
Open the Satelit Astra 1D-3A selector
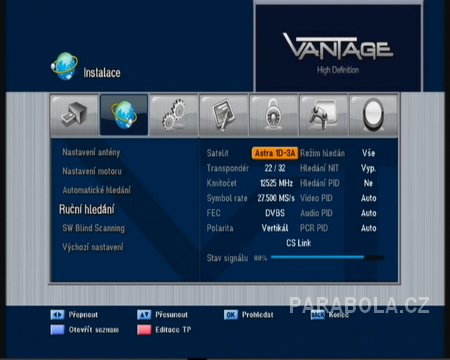(x=275, y=153)
